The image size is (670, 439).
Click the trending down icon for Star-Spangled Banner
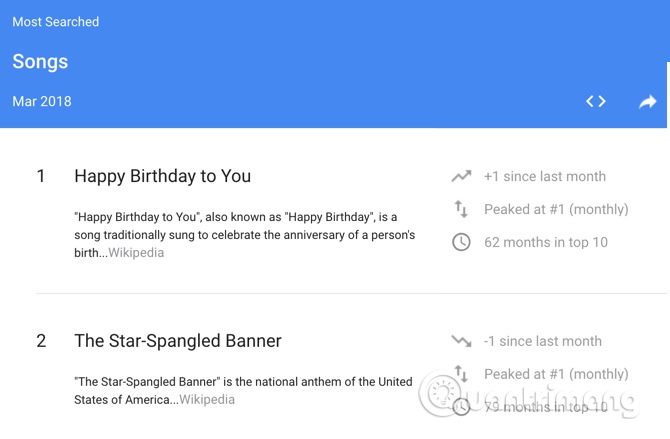pyautogui.click(x=461, y=341)
